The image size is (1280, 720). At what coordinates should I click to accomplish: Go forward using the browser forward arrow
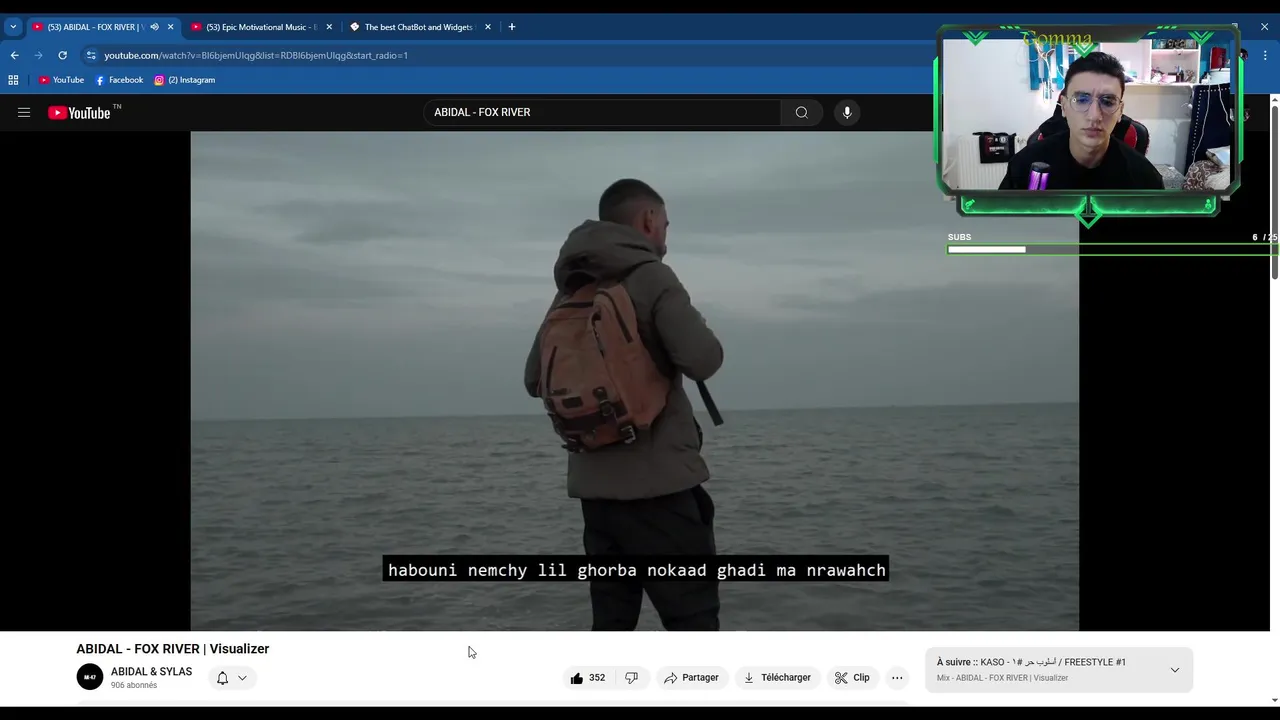click(38, 55)
